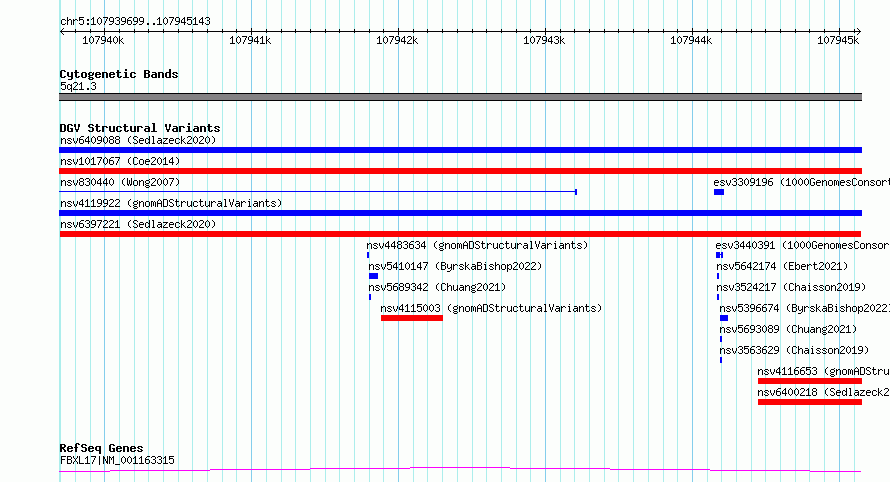
Task: Click the DGV Structural Variants track title
Action: click(x=140, y=128)
